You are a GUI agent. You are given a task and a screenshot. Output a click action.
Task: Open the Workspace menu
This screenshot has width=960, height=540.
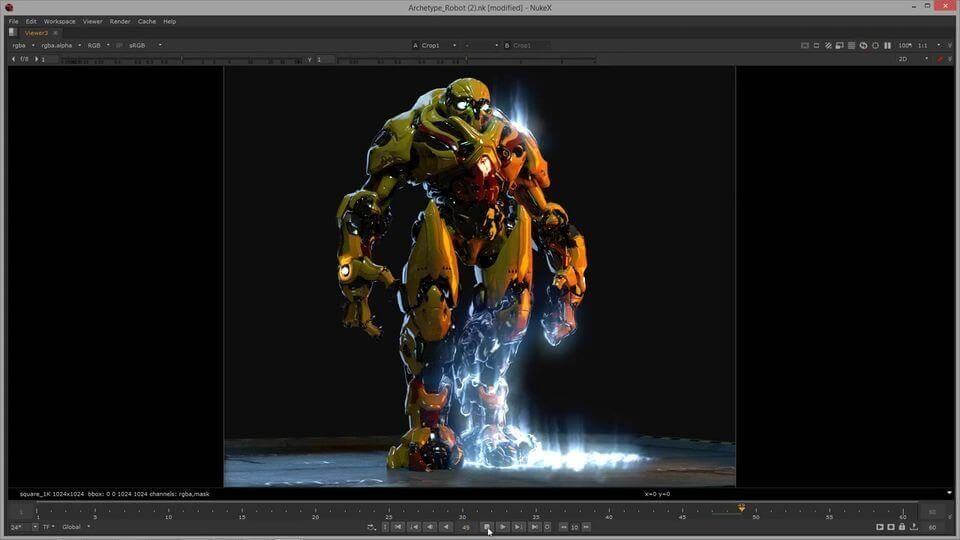[x=59, y=21]
